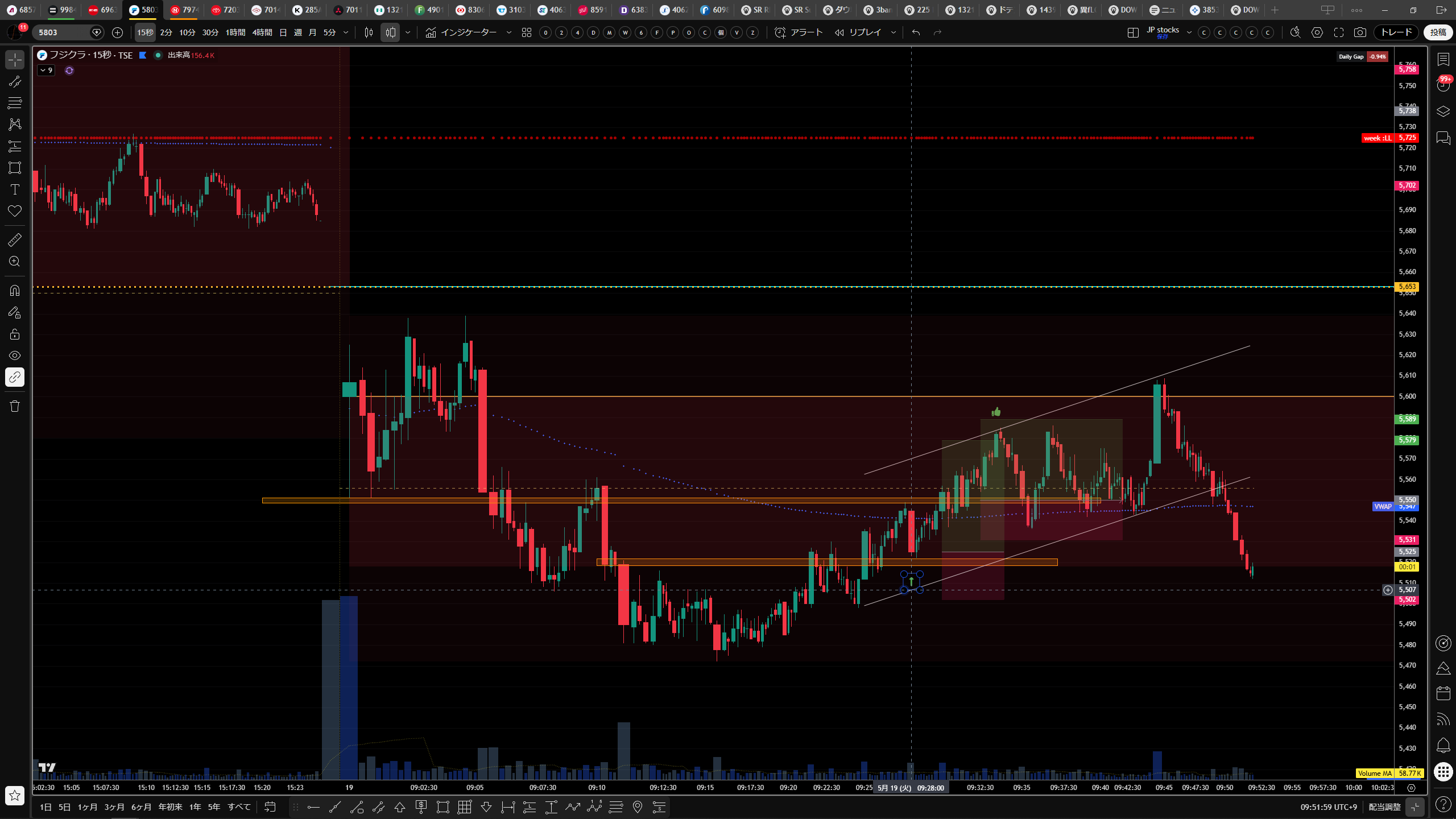Click the week LL red price label
The height and width of the screenshot is (819, 1456).
1377,138
